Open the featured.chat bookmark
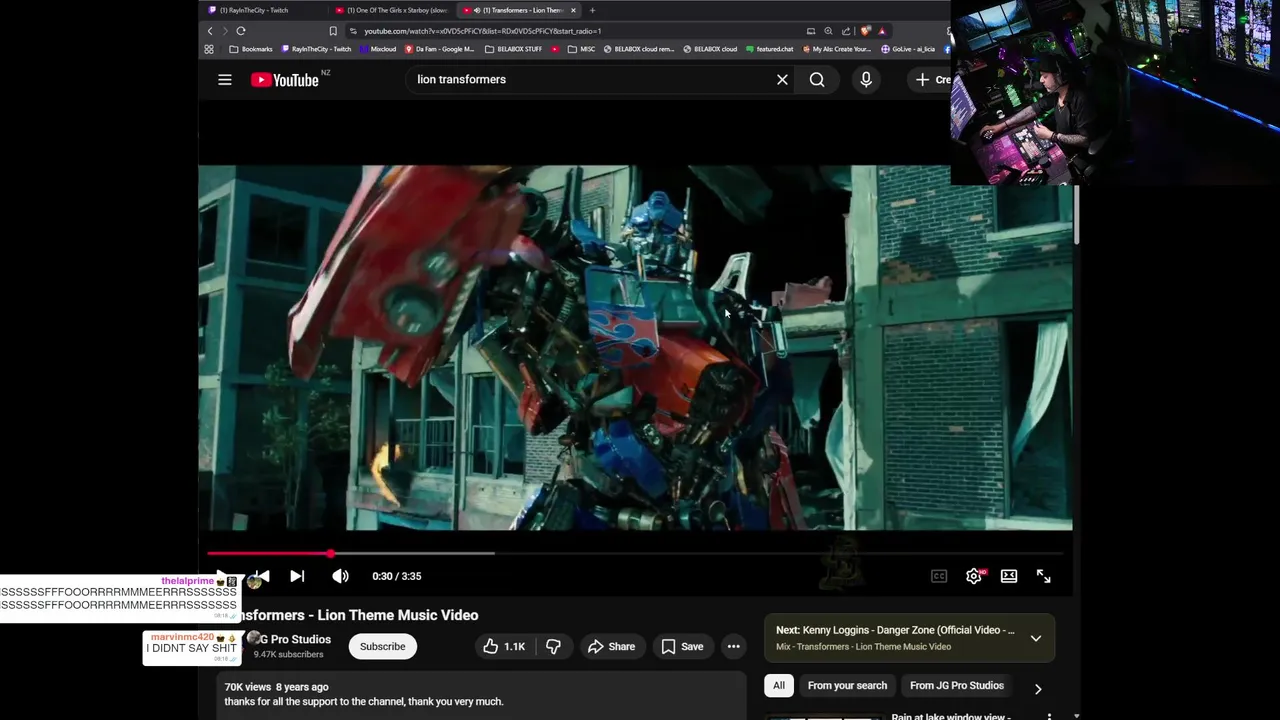This screenshot has width=1280, height=720. coord(769,49)
